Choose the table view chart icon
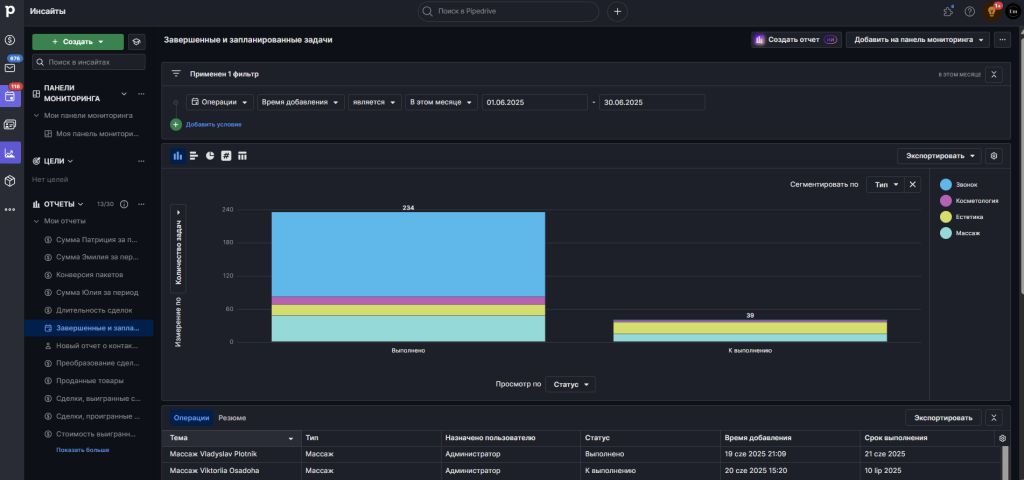This screenshot has width=1024, height=480. (x=242, y=155)
